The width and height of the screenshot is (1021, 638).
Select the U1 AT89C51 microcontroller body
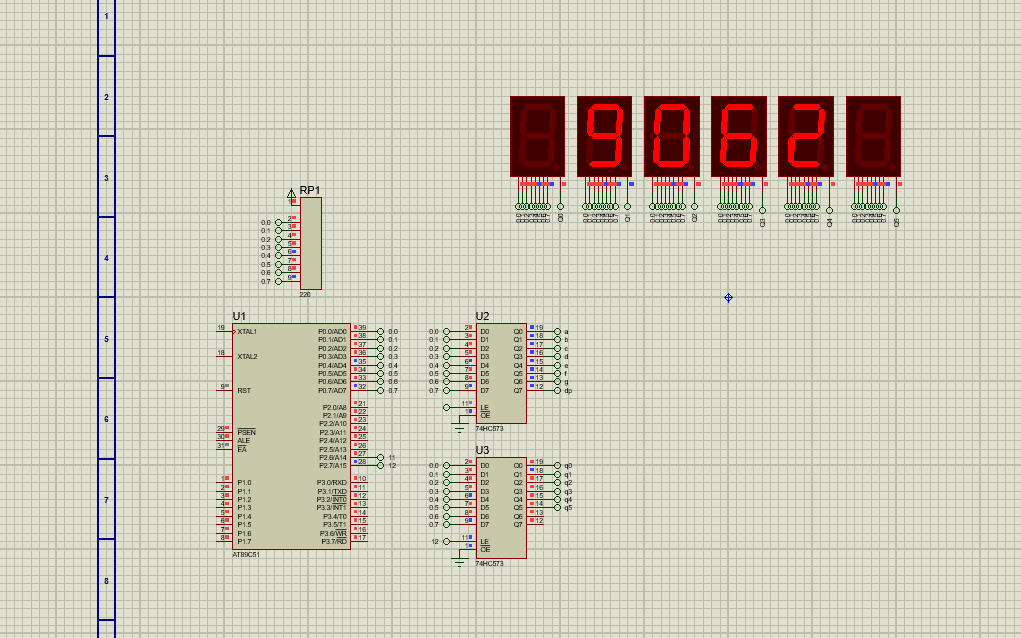point(291,436)
